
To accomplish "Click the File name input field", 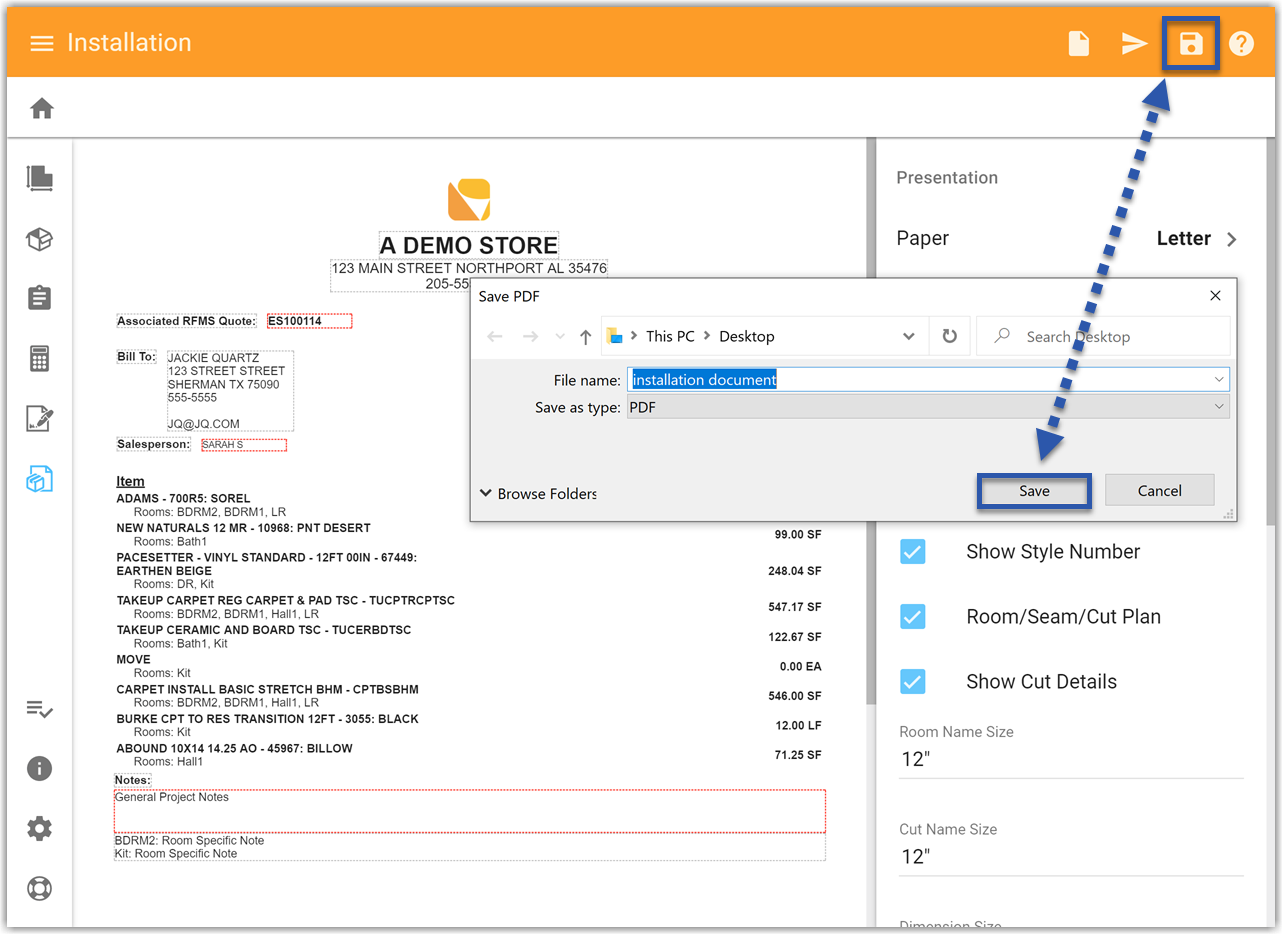I will click(928, 380).
